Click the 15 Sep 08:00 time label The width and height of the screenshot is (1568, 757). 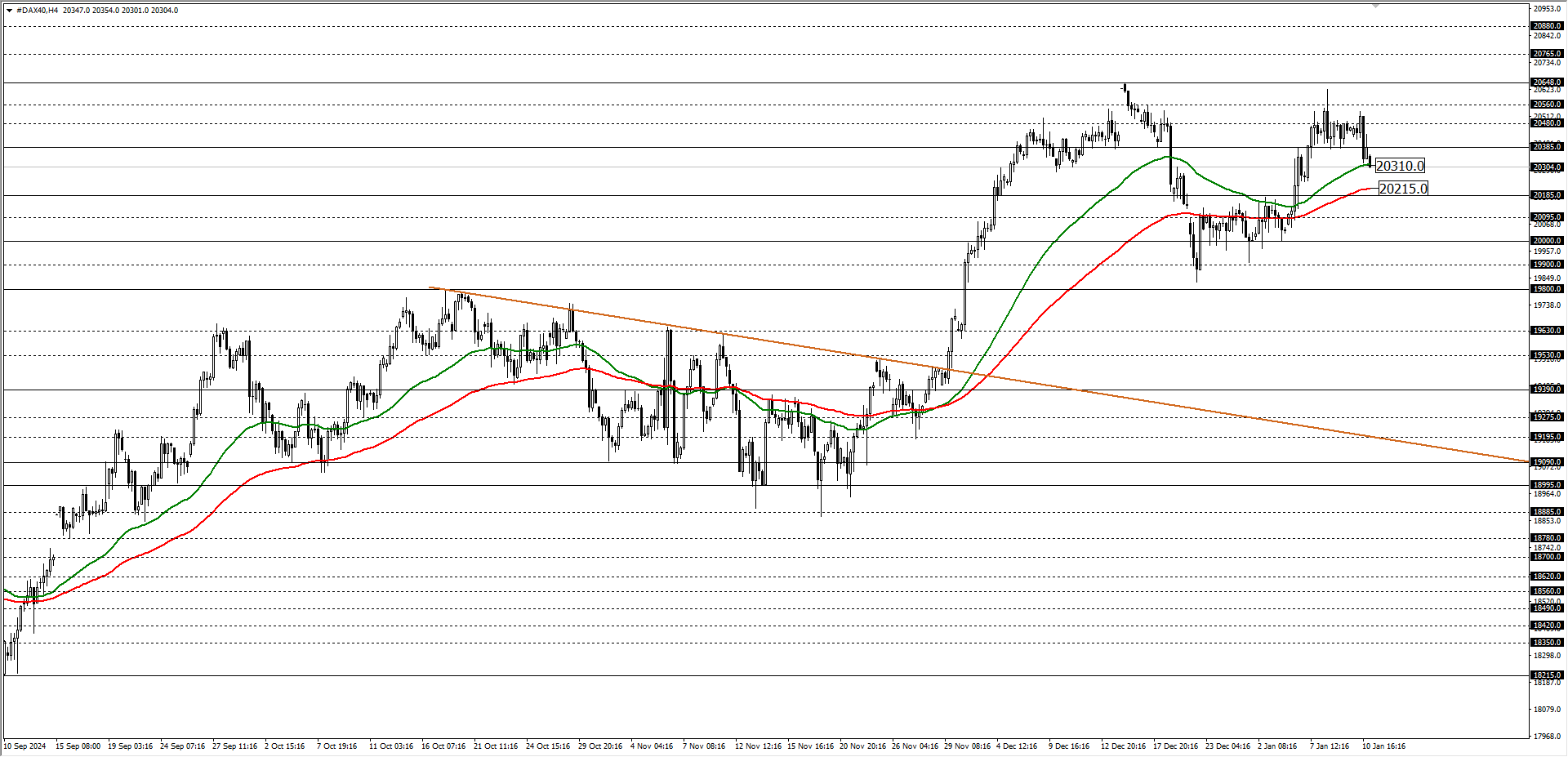coord(78,746)
